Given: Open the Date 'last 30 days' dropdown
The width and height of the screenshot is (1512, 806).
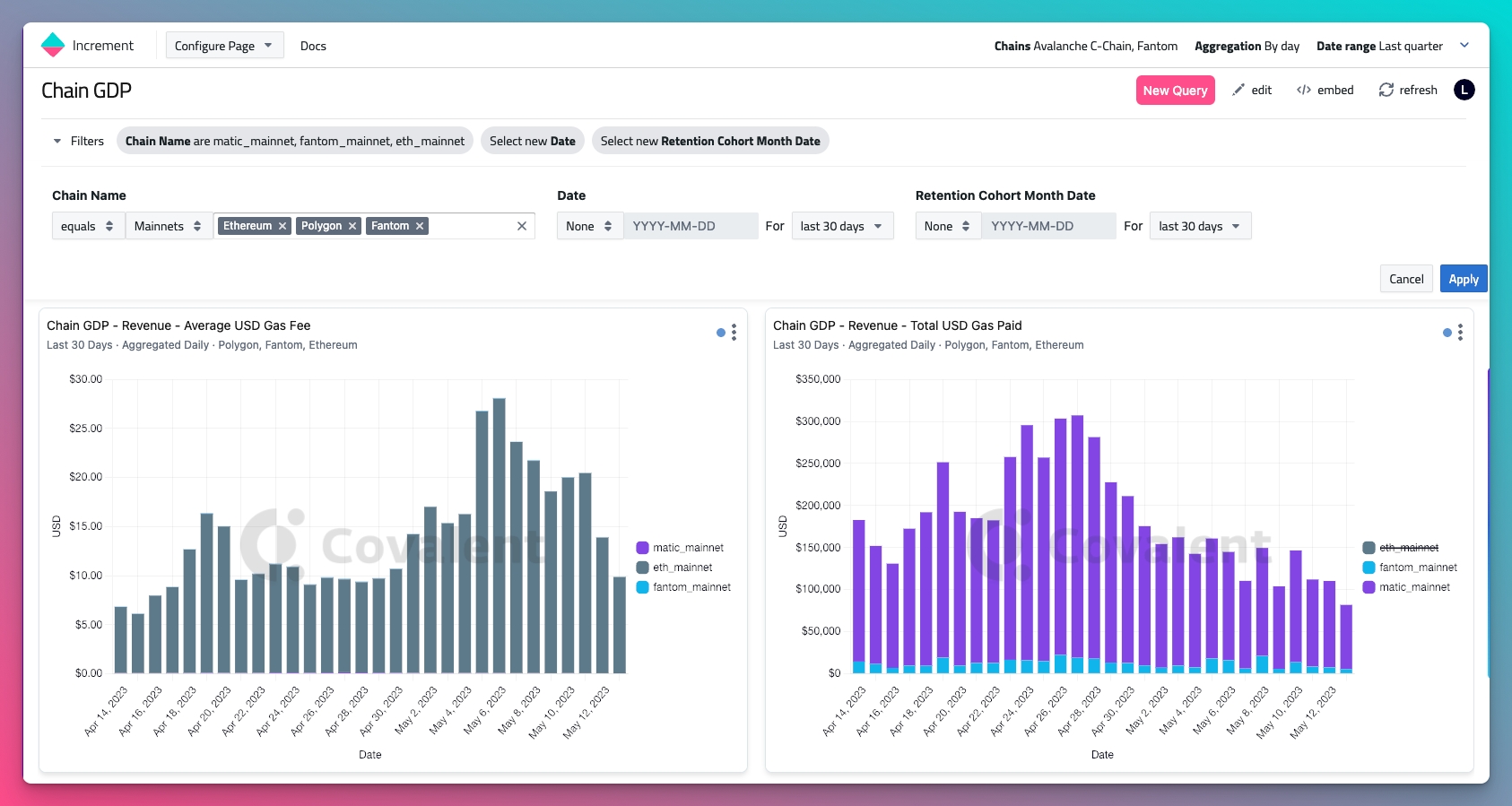Looking at the screenshot, I should click(x=841, y=226).
